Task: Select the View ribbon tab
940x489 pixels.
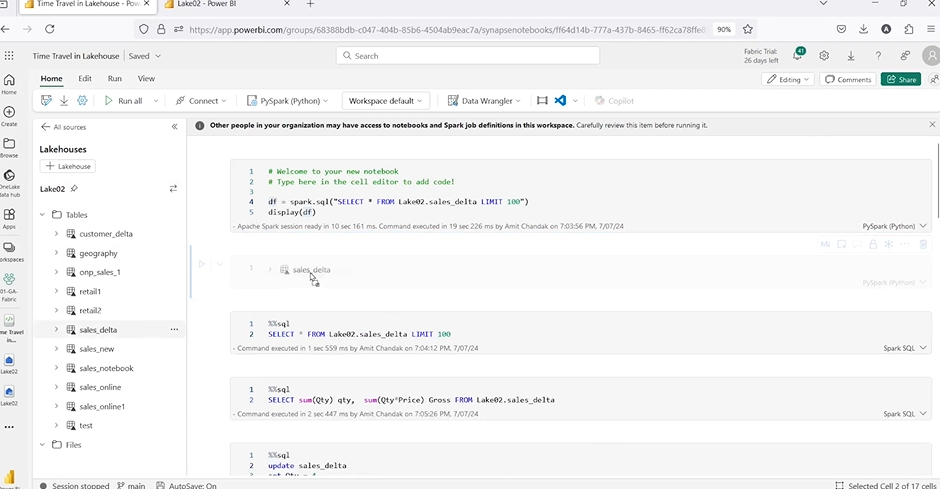Action: coord(146,79)
